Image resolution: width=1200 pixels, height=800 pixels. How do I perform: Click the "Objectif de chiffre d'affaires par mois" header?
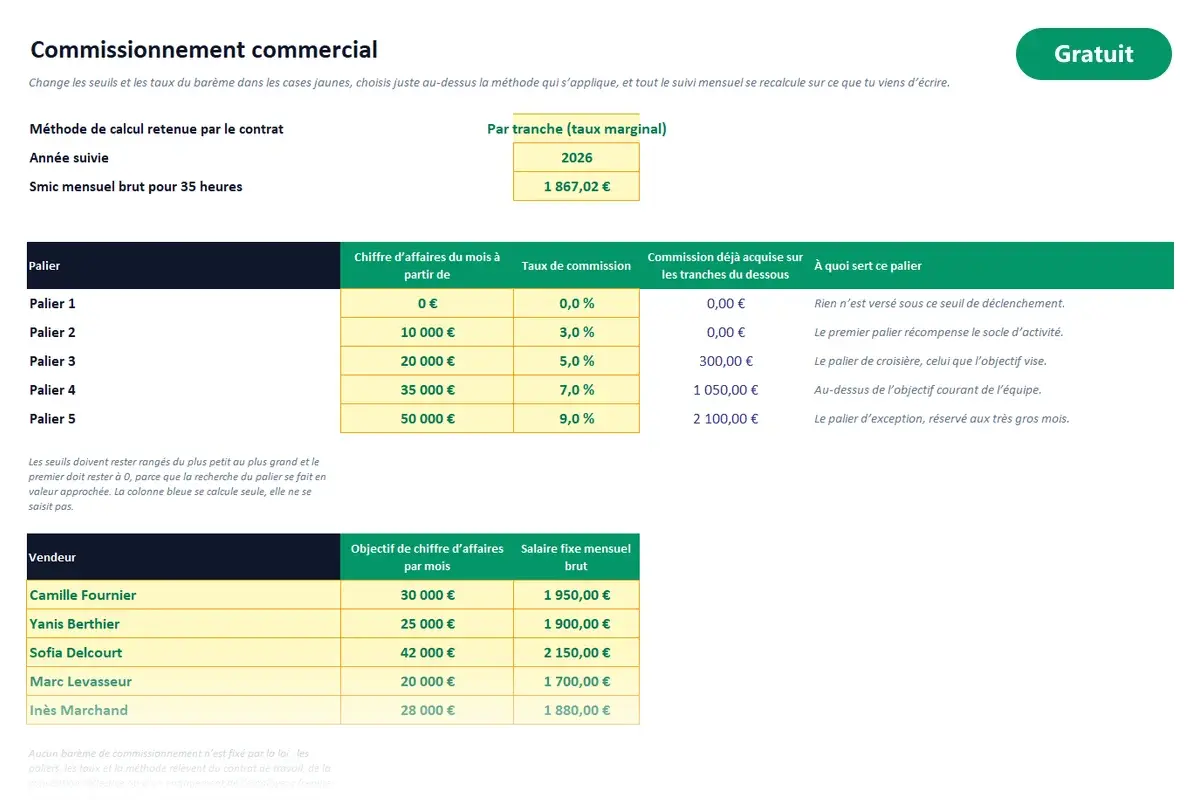pyautogui.click(x=427, y=557)
